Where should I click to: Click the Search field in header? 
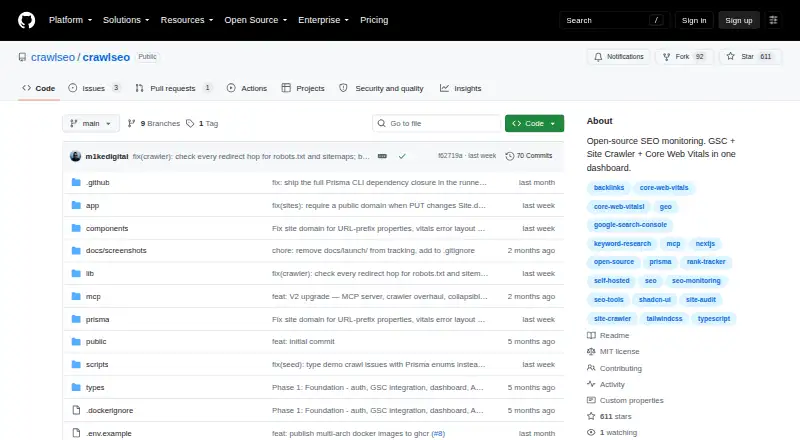point(614,20)
